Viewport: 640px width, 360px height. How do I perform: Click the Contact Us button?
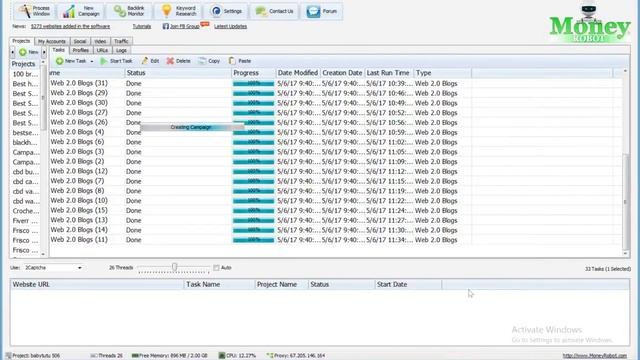[x=274, y=11]
